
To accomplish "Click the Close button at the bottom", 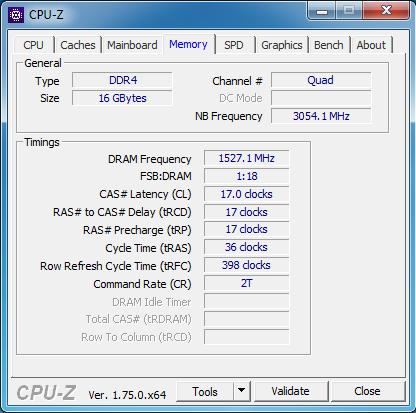I will tap(367, 391).
